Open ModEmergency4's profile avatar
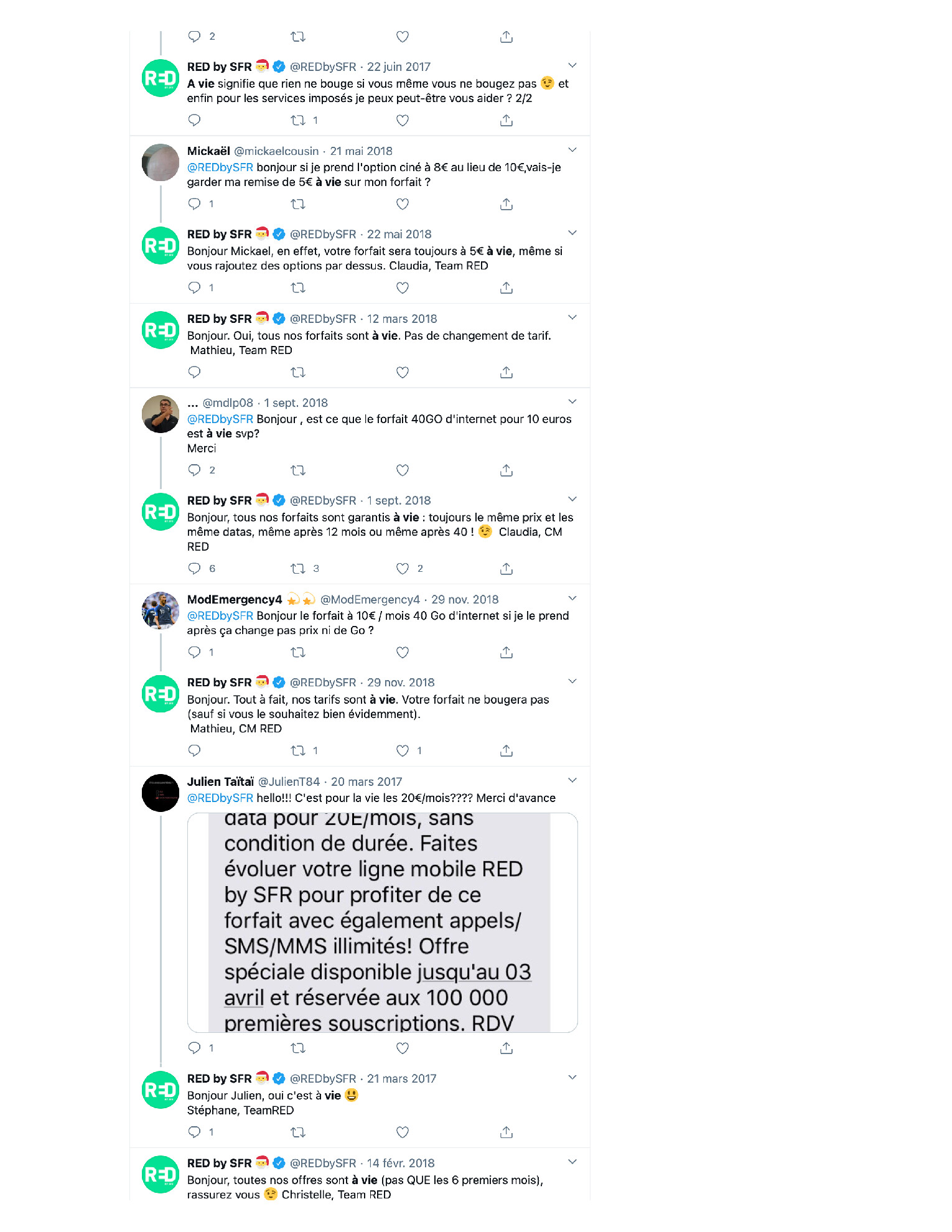The width and height of the screenshot is (952, 1232). (x=161, y=610)
